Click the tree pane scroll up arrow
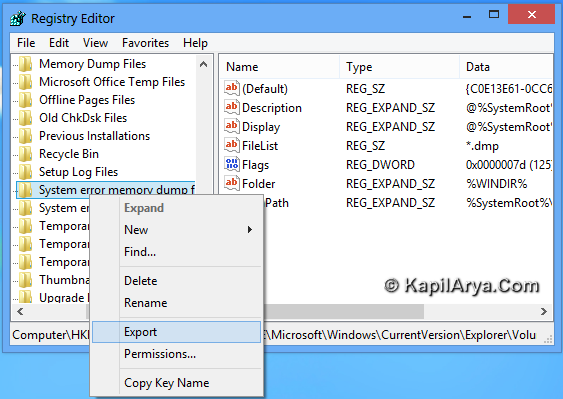This screenshot has width=563, height=399. point(204,64)
